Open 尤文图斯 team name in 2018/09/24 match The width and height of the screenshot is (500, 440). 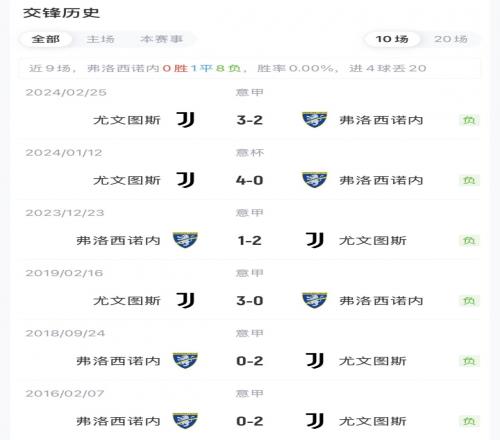coord(373,361)
